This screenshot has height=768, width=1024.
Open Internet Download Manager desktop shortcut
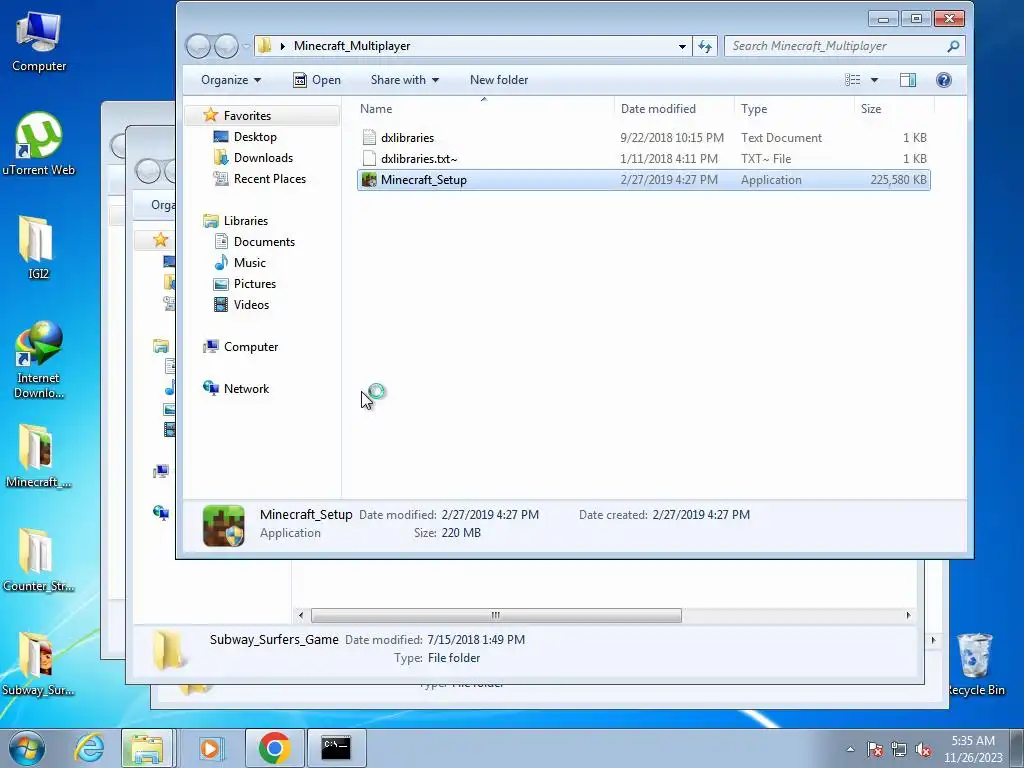point(39,359)
